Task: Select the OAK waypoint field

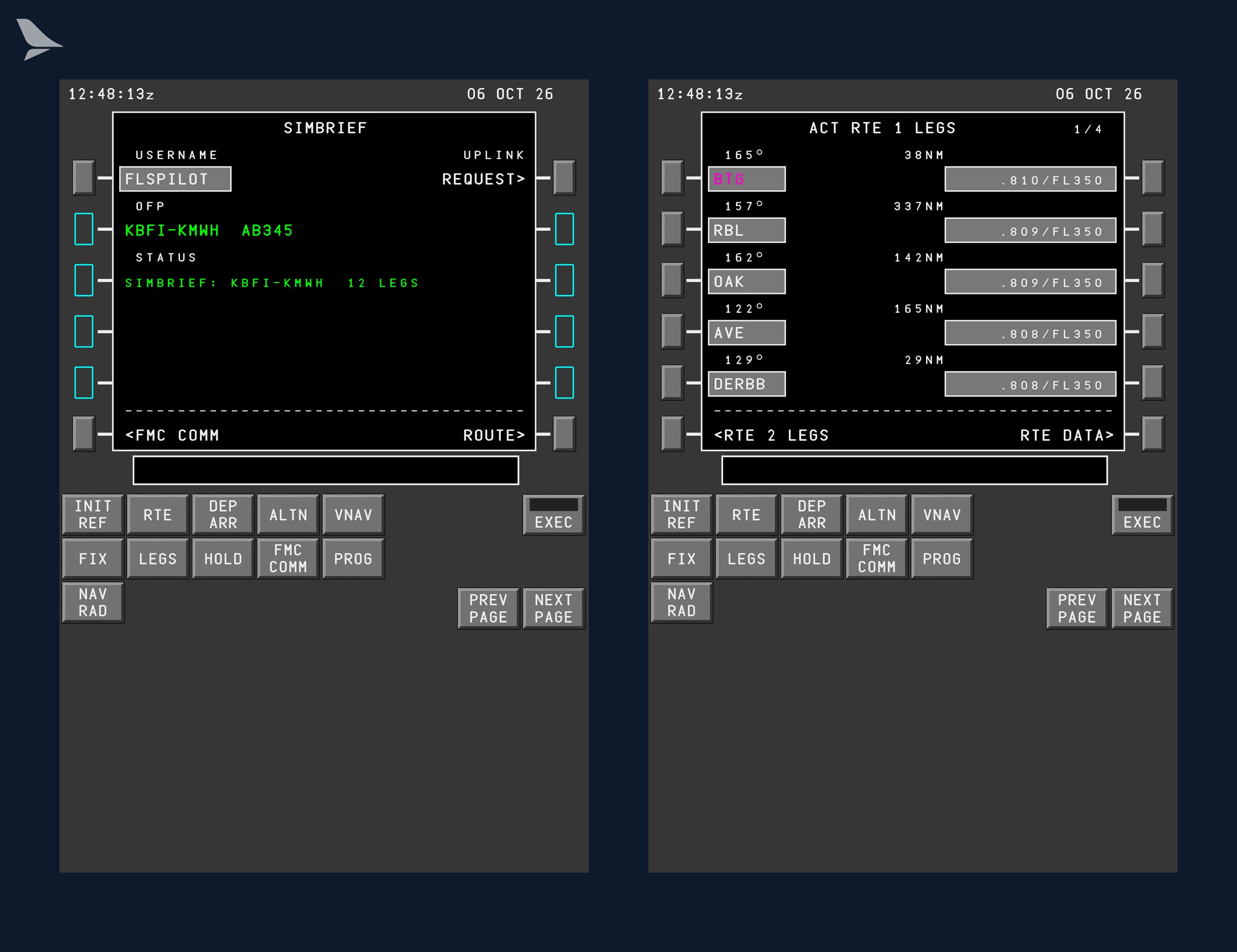Action: click(746, 282)
